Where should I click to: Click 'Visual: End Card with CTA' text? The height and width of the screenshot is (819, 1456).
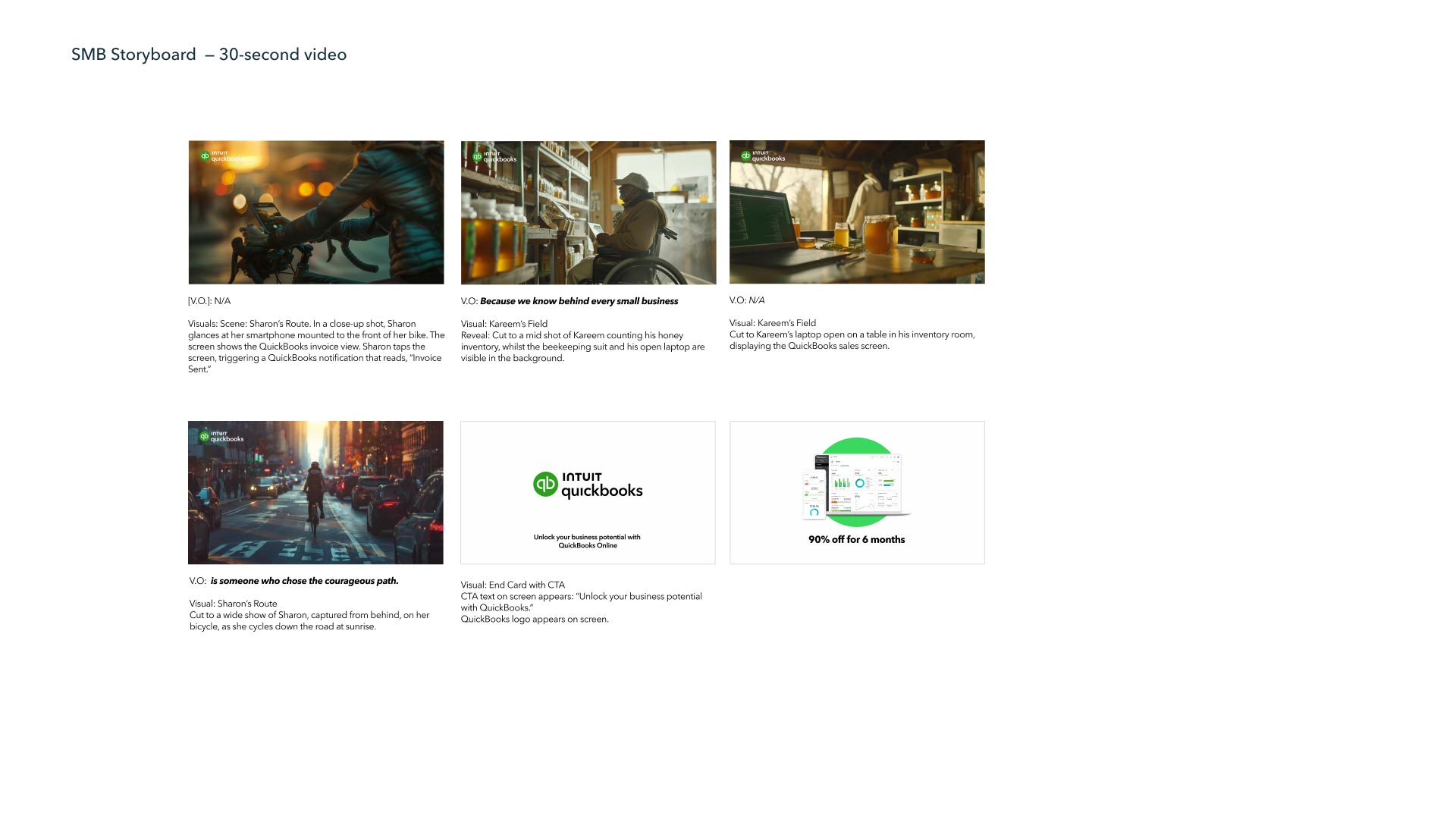[x=513, y=585]
